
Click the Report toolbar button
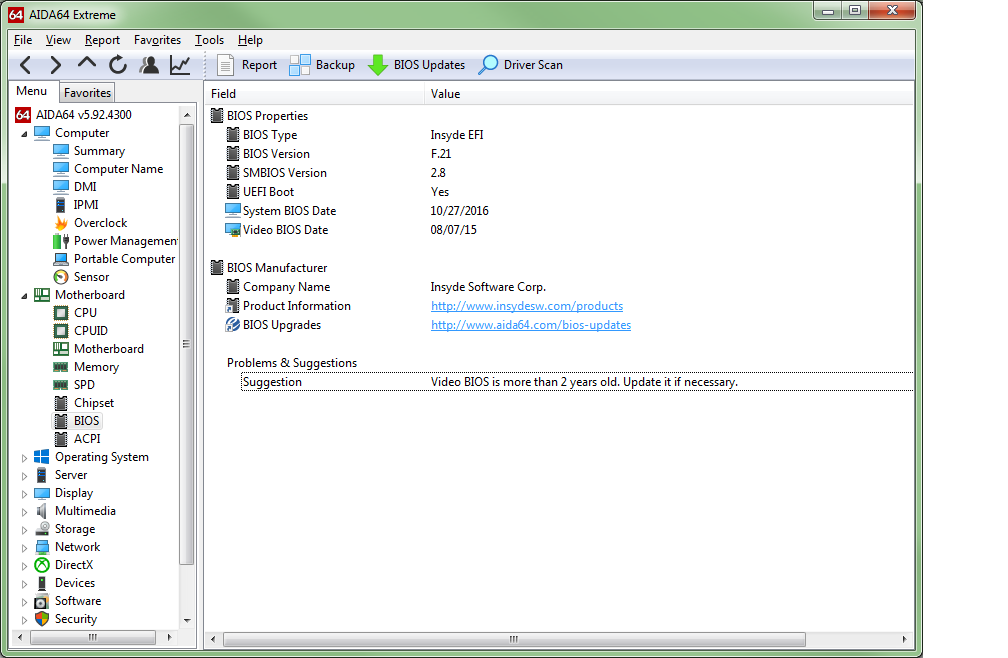pos(248,65)
